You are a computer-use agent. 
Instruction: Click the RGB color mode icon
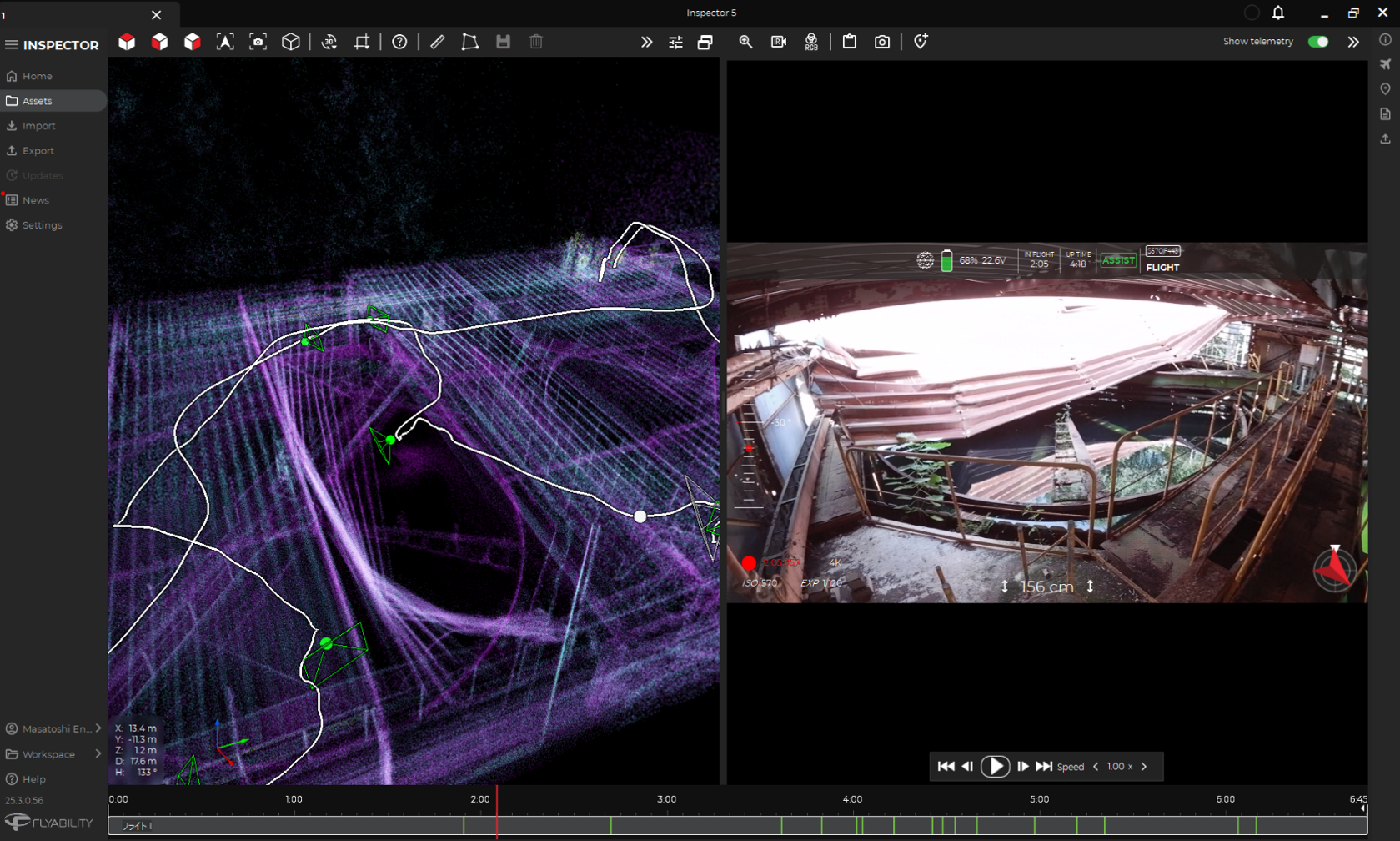click(810, 42)
